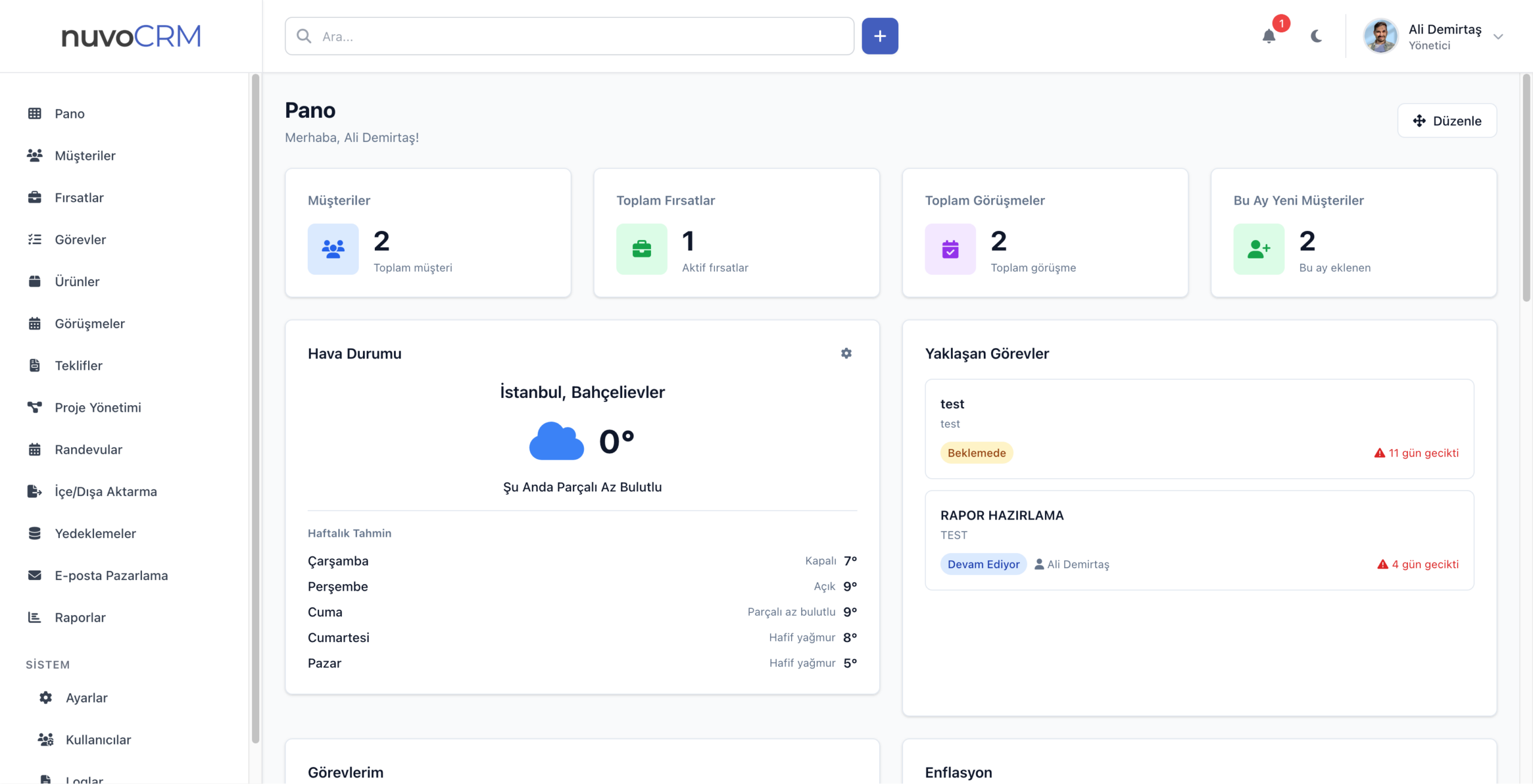1533x784 pixels.
Task: Open Fırsatlar in the sidebar
Action: (x=79, y=197)
